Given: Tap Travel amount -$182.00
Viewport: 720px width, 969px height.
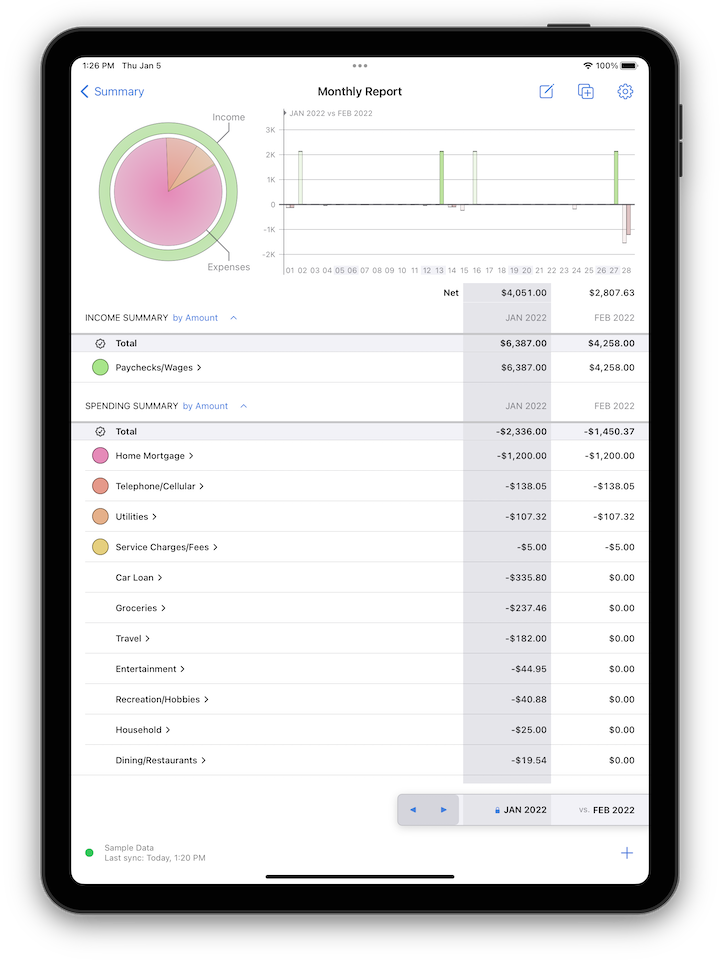Looking at the screenshot, I should tap(526, 638).
